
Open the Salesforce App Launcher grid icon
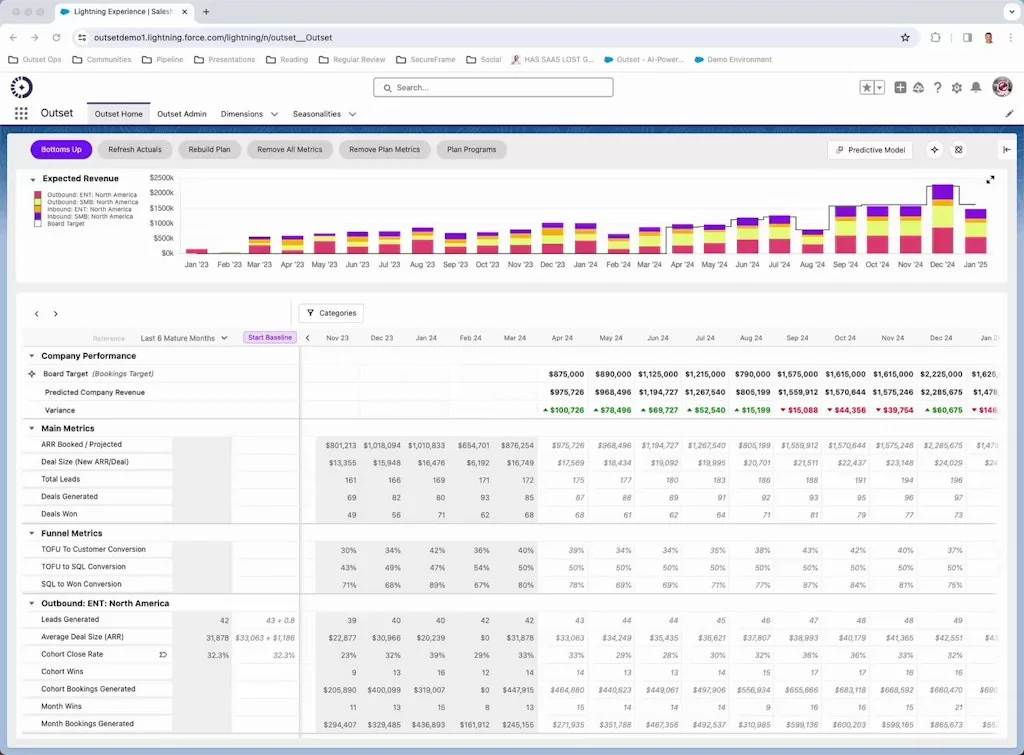tap(20, 112)
